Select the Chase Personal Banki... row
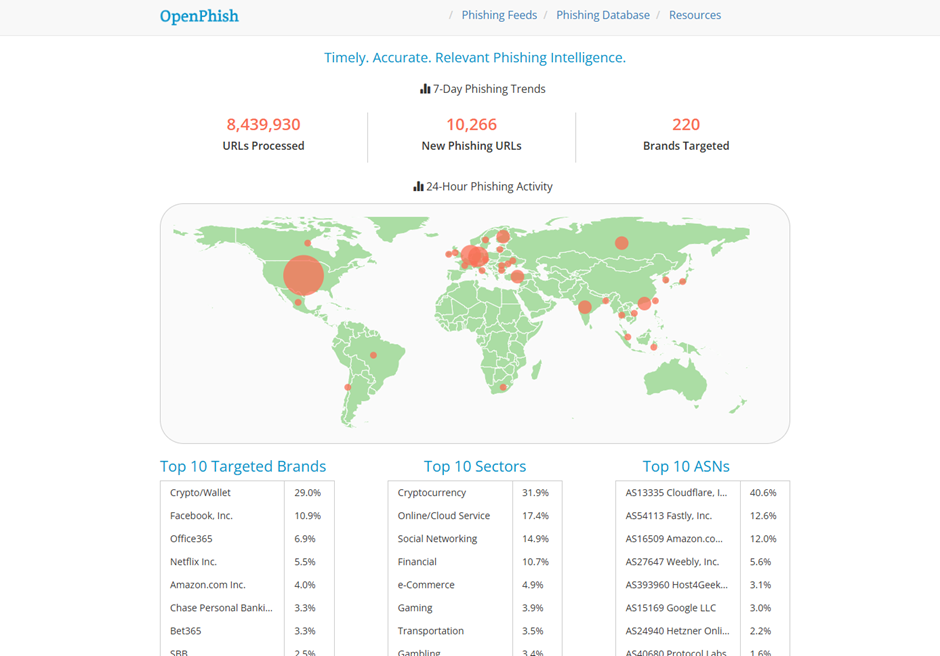 (247, 607)
